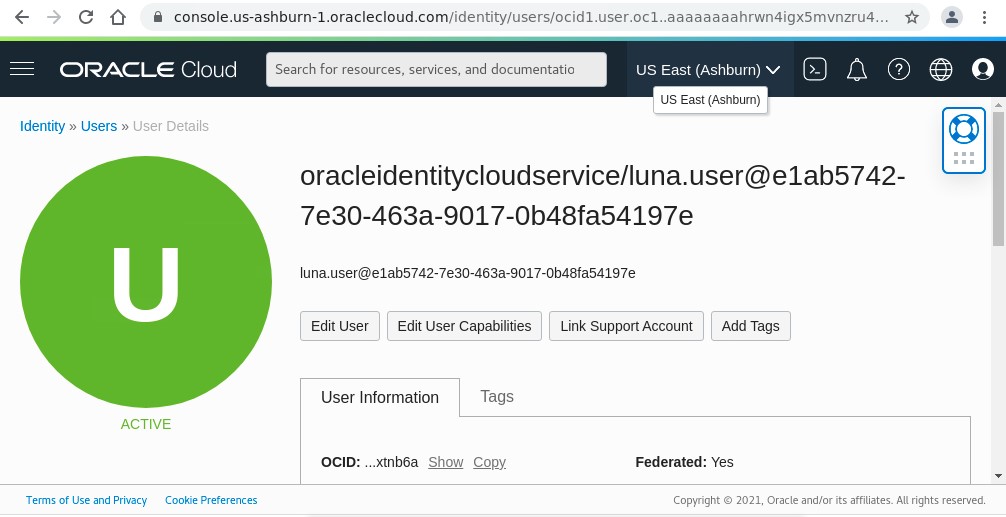
Task: Open the Chrome three-dot menu
Action: click(984, 17)
